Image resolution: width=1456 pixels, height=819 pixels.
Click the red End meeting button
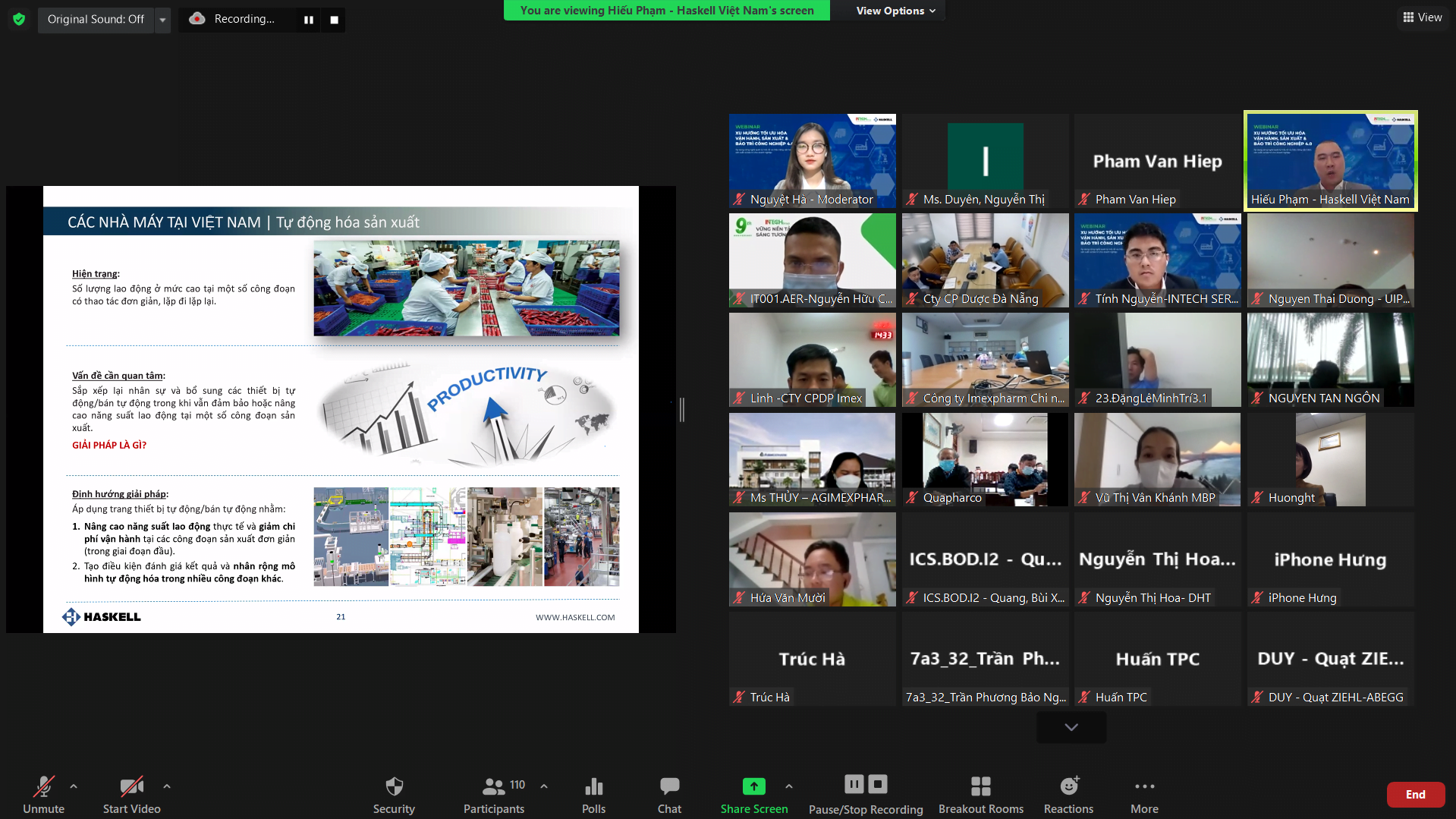(x=1416, y=795)
